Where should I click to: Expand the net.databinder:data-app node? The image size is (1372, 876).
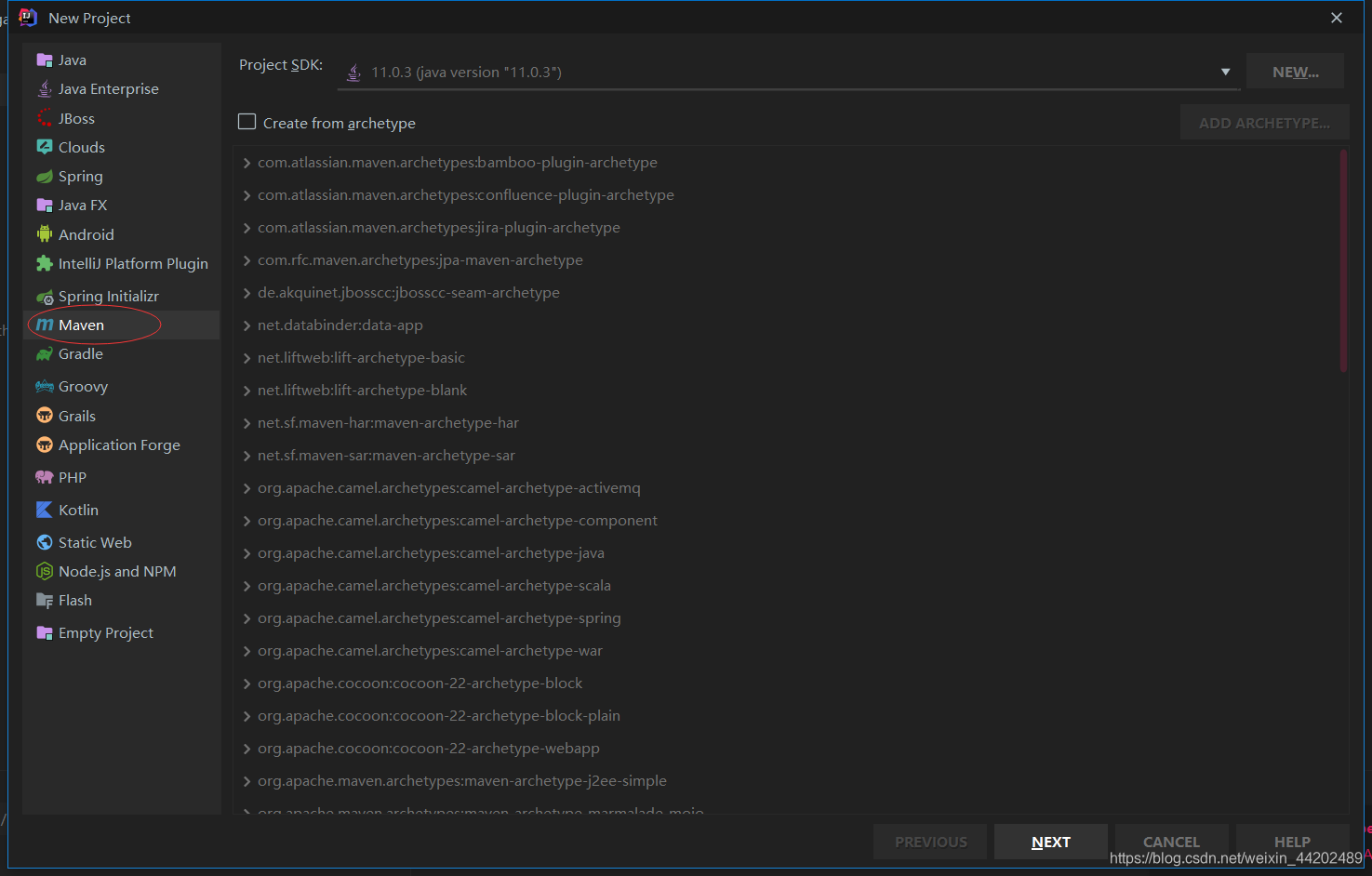[x=246, y=325]
